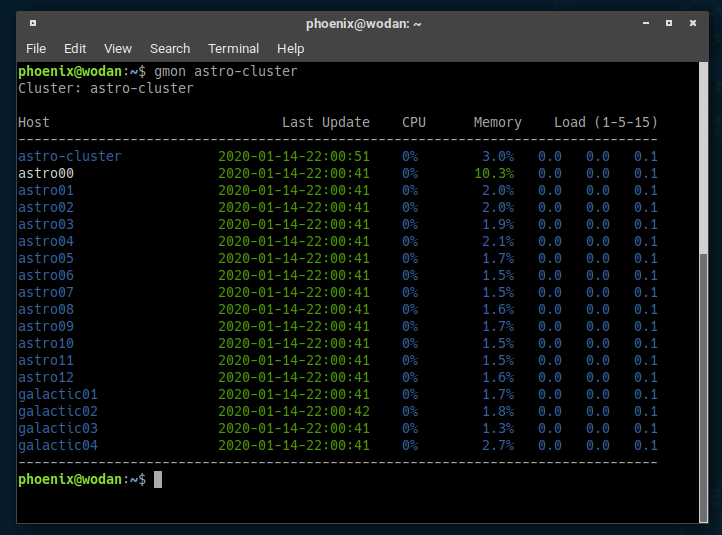Click the 5-minute load 0.0 for astro10
This screenshot has width=722, height=535.
click(598, 343)
